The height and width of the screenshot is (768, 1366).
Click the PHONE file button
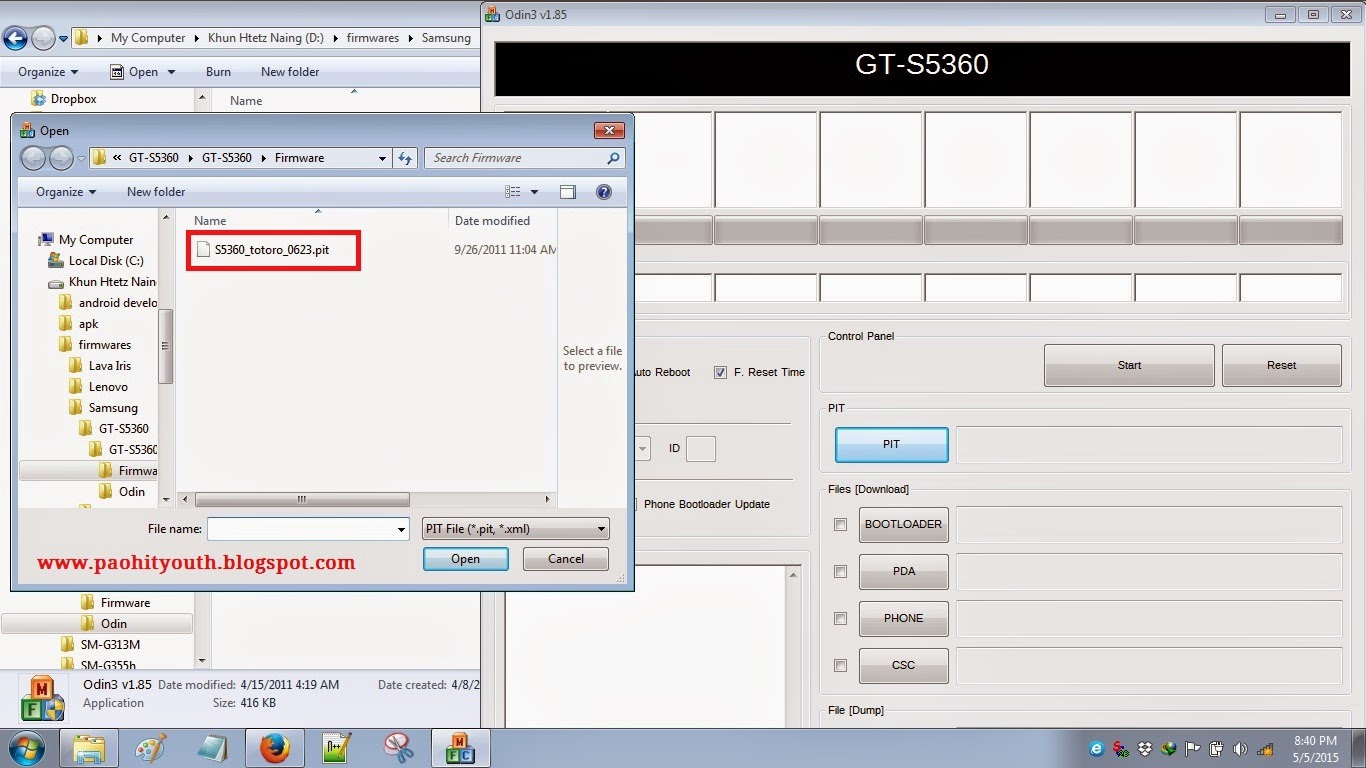click(903, 618)
